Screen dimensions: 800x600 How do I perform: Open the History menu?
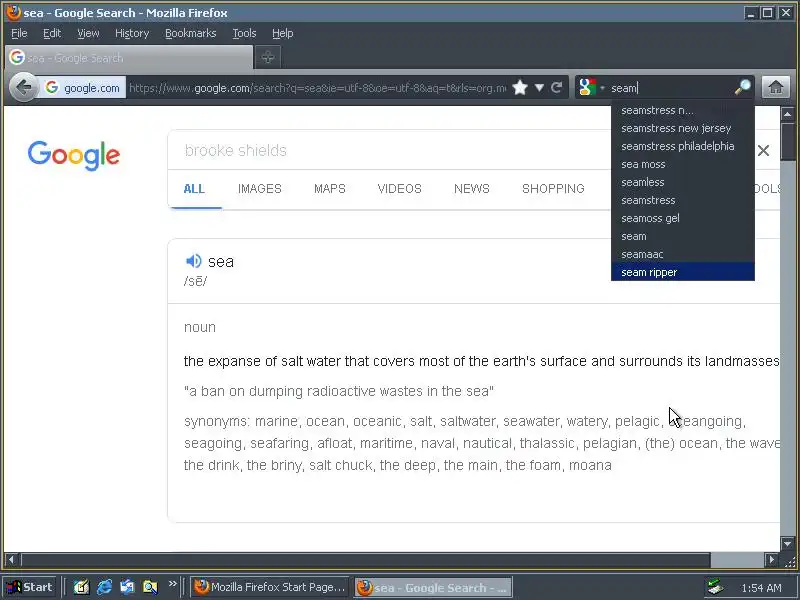tap(132, 33)
